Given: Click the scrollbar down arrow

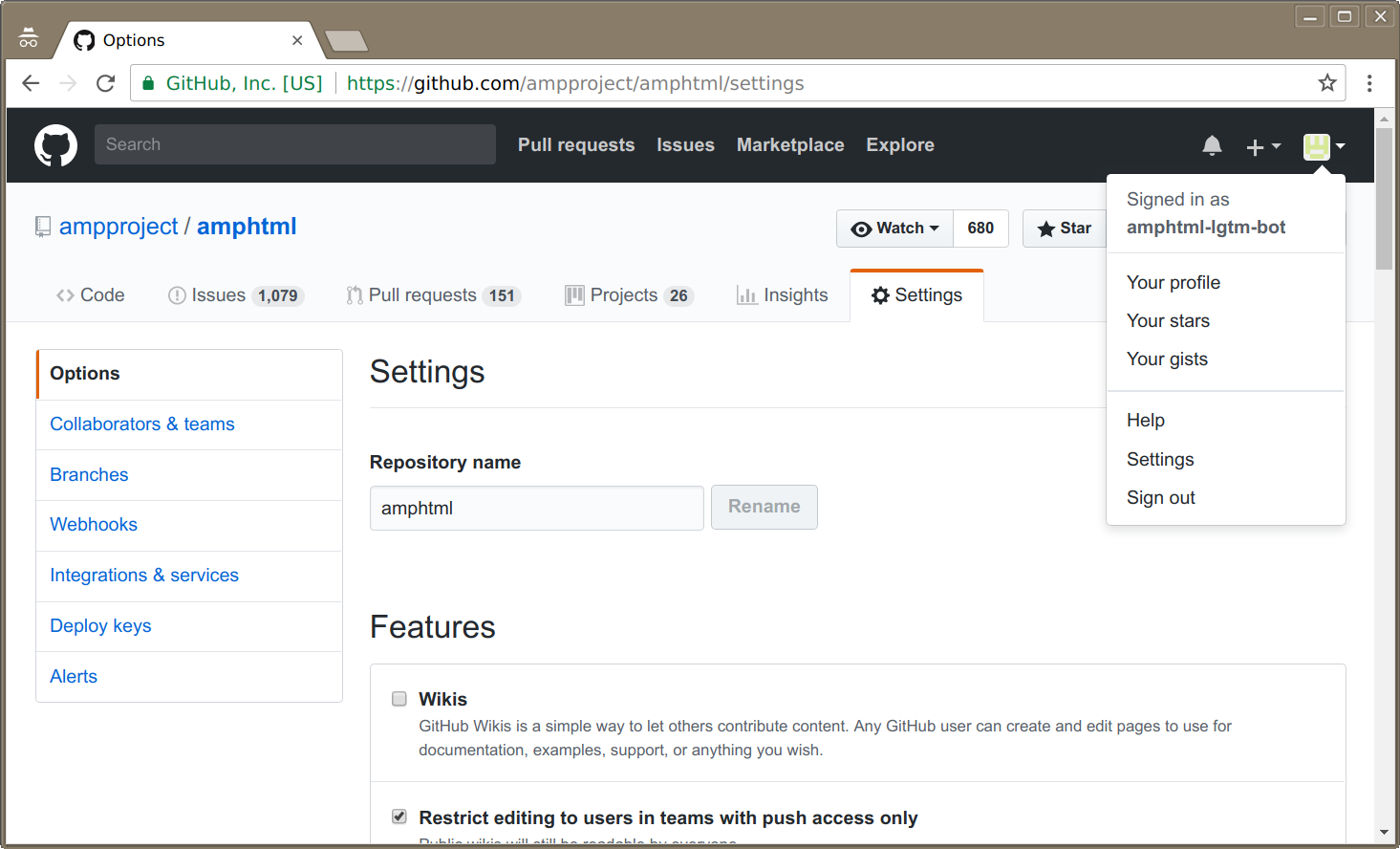Looking at the screenshot, I should [1384, 833].
